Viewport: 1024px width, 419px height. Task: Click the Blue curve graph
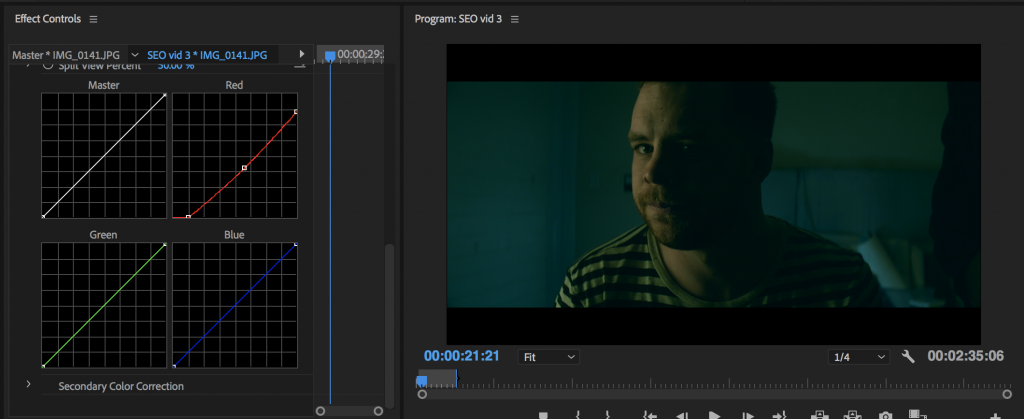pos(235,305)
